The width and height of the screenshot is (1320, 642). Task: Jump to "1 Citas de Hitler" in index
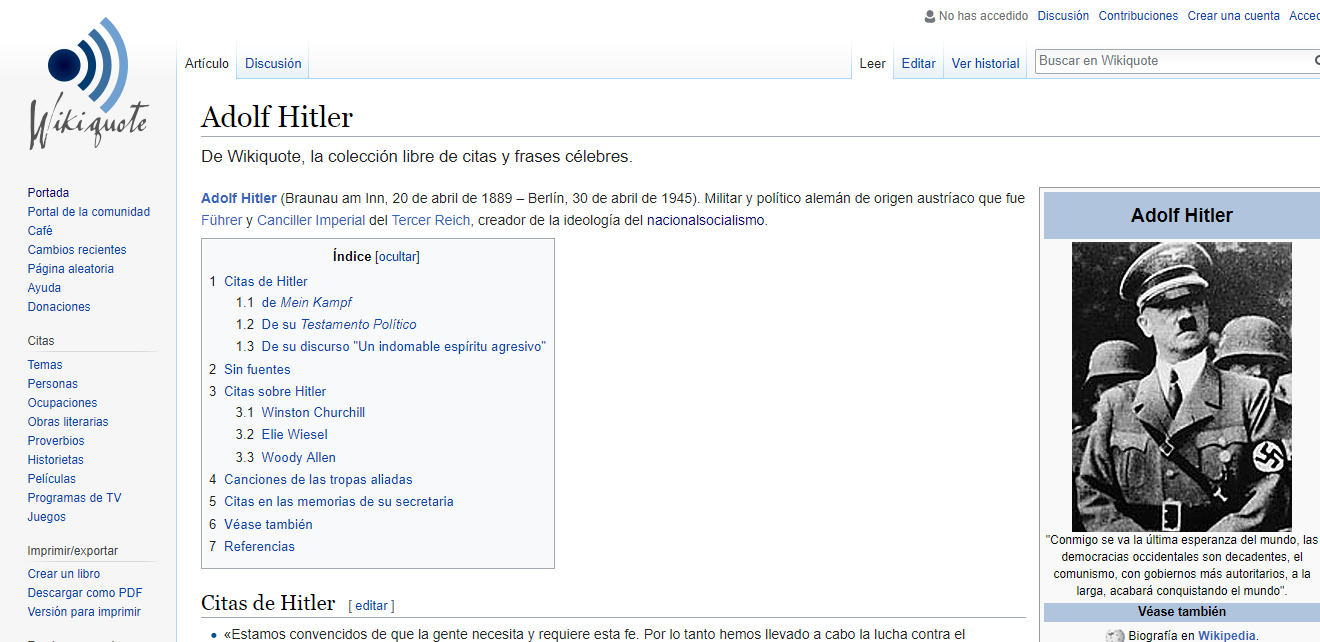click(259, 282)
